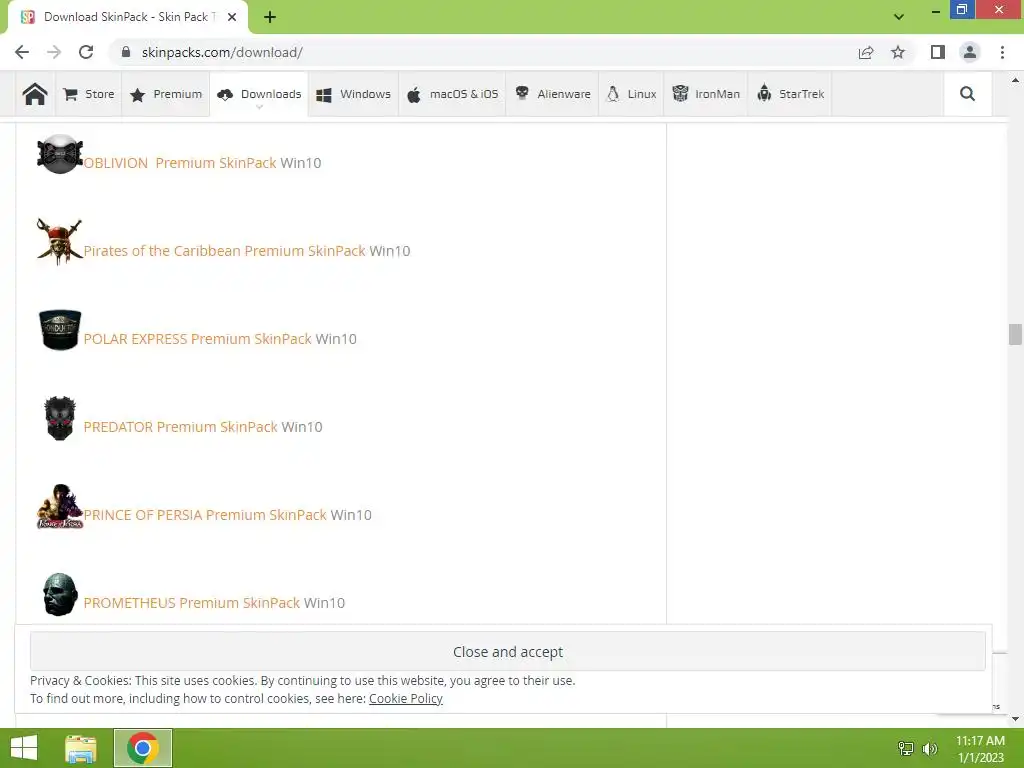Open volume speaker tray icon
The width and height of the screenshot is (1024, 768).
(930, 748)
